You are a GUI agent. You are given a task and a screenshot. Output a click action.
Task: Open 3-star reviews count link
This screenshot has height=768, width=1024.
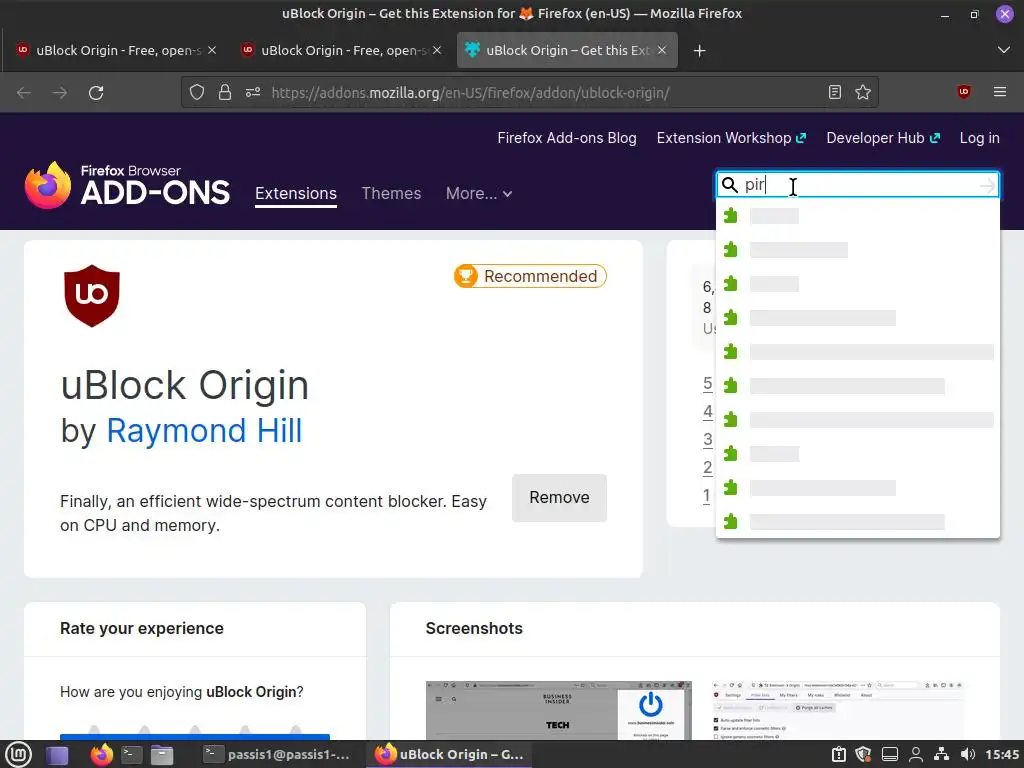click(707, 440)
